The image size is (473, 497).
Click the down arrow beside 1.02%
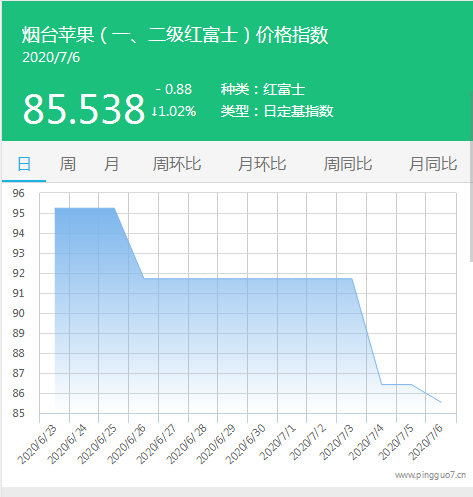154,112
